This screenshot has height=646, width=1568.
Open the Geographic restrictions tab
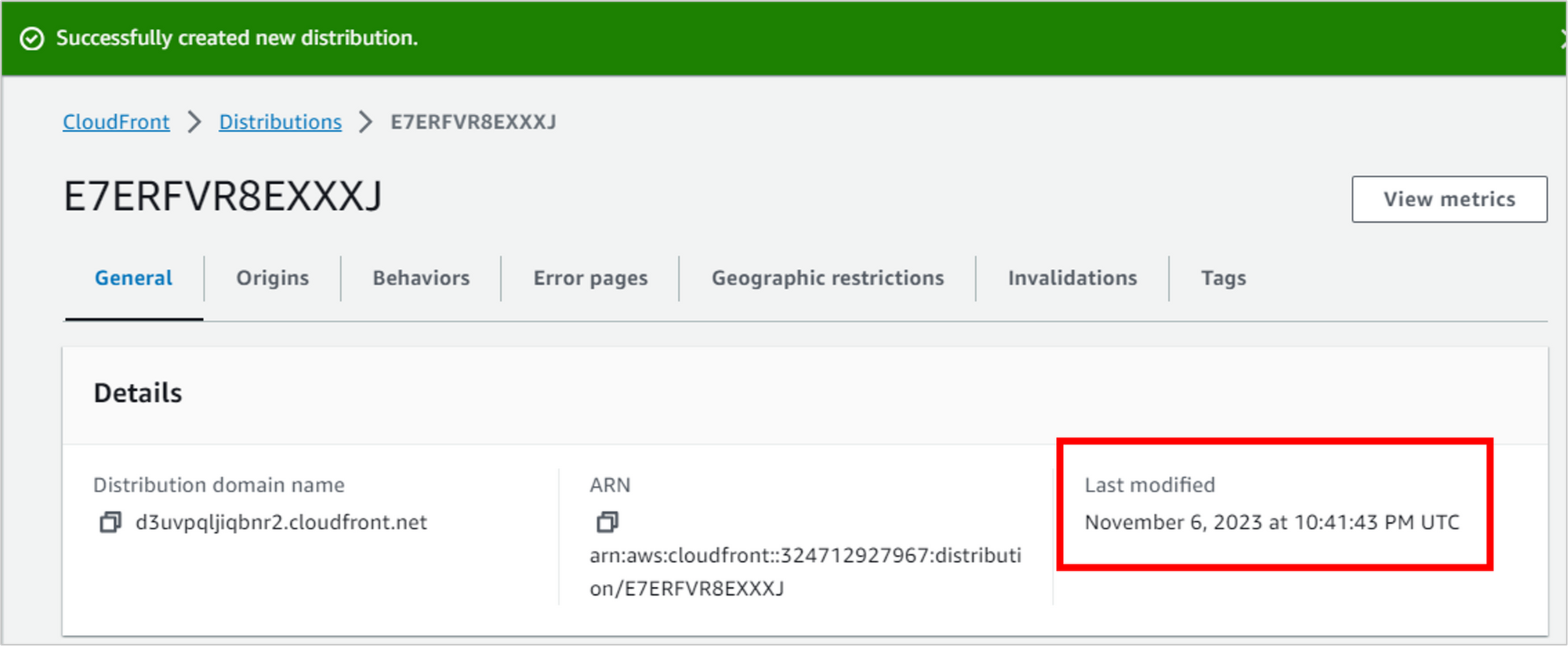pos(828,278)
